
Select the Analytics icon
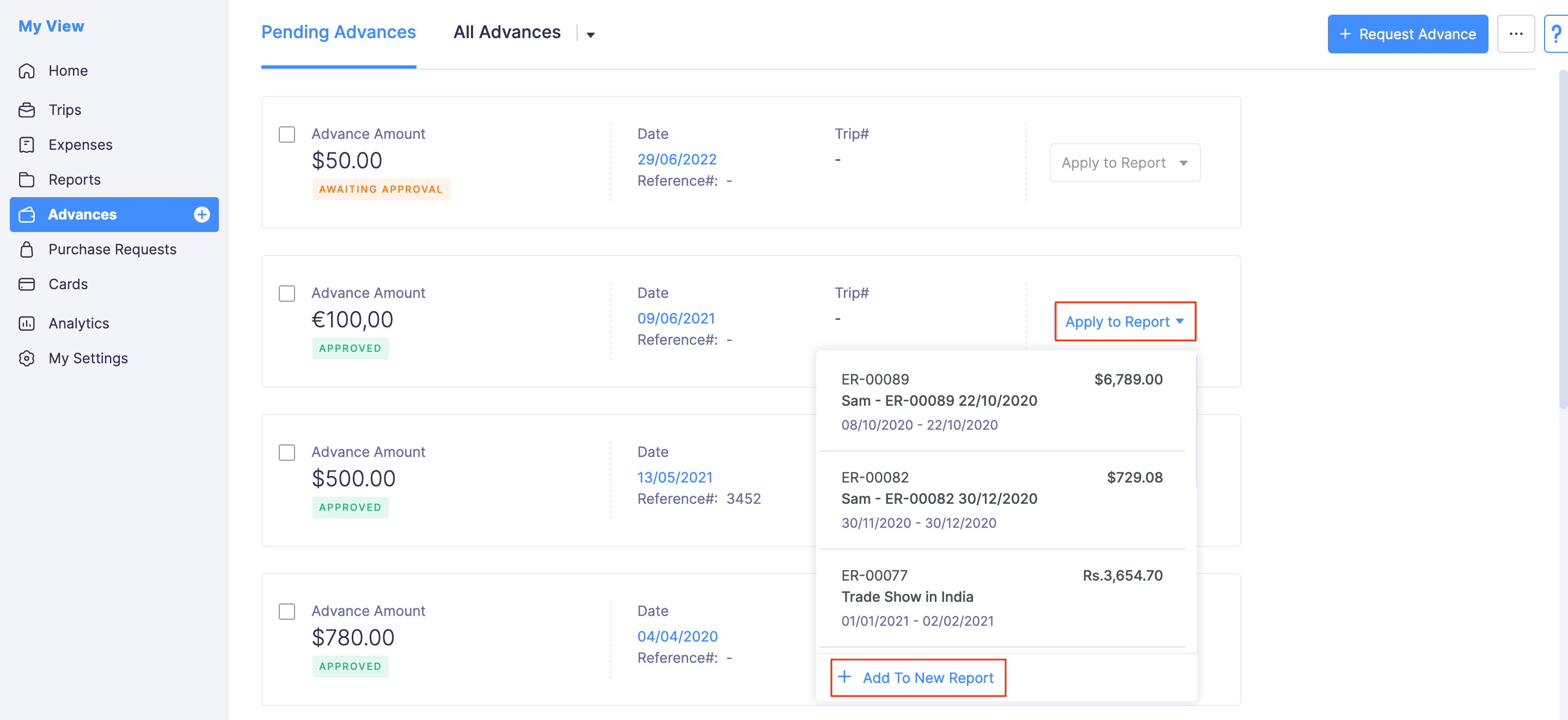pos(27,323)
